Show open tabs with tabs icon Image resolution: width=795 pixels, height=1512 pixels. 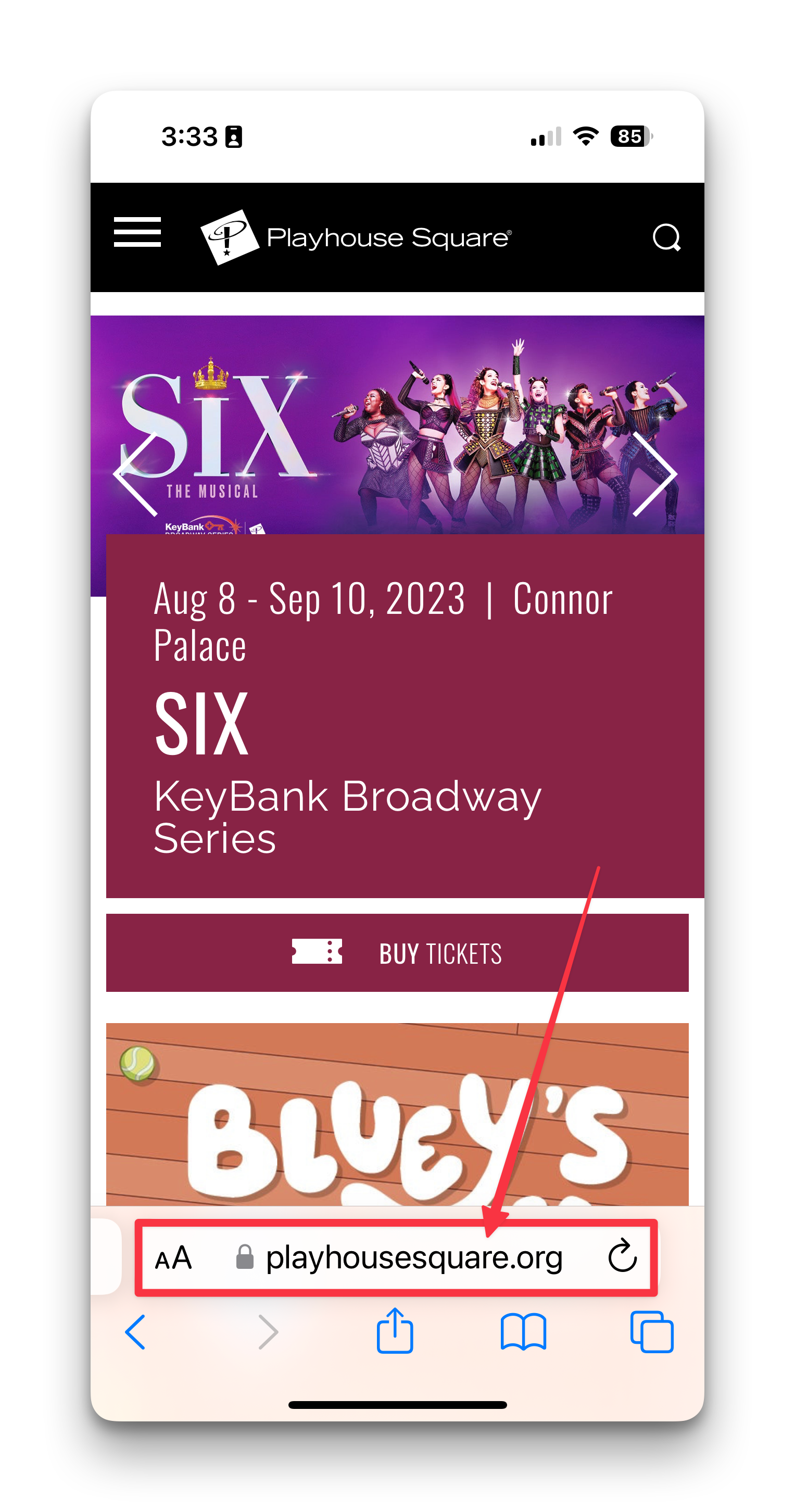point(652,1332)
